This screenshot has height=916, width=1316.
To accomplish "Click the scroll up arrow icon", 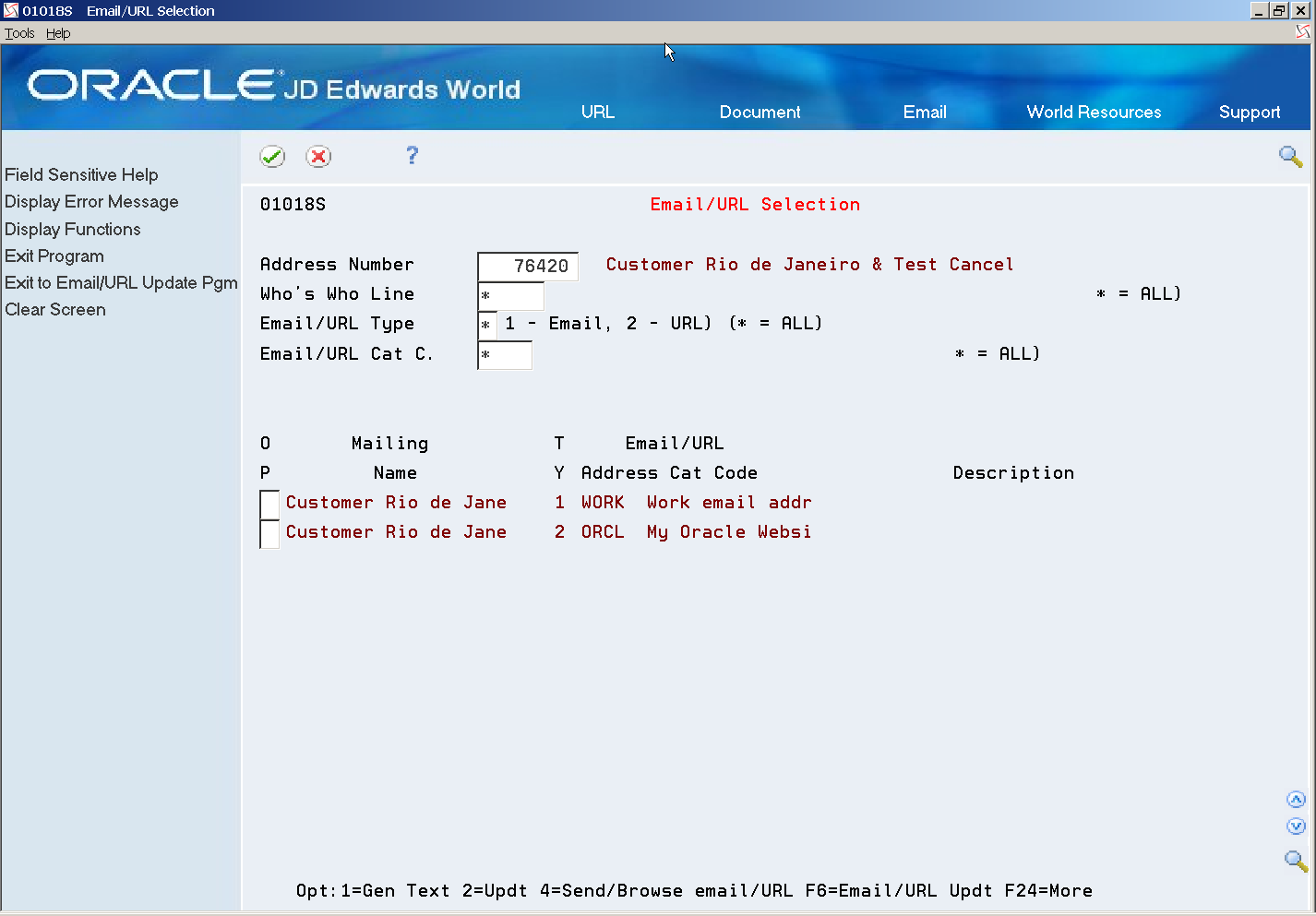I will [x=1296, y=800].
